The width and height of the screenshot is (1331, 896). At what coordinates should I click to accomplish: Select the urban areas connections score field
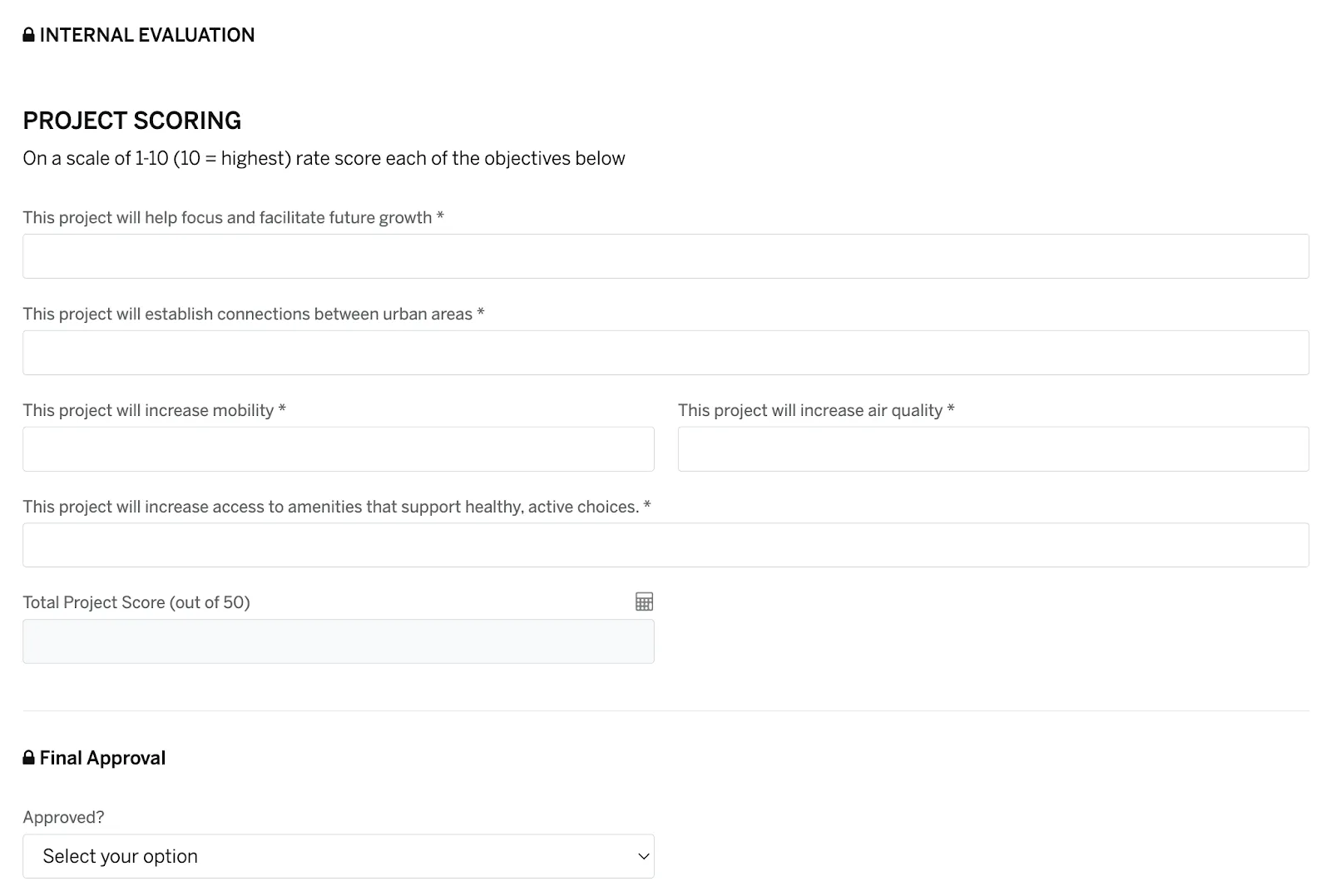(665, 353)
